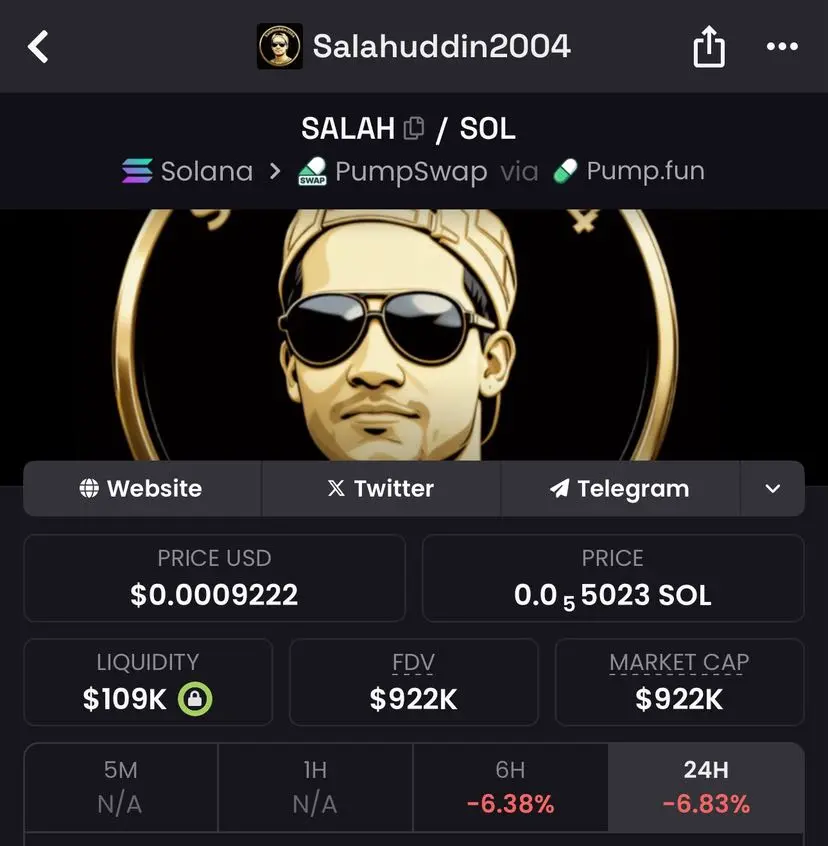828x846 pixels.
Task: Select the 24H timeframe tab
Action: point(706,787)
